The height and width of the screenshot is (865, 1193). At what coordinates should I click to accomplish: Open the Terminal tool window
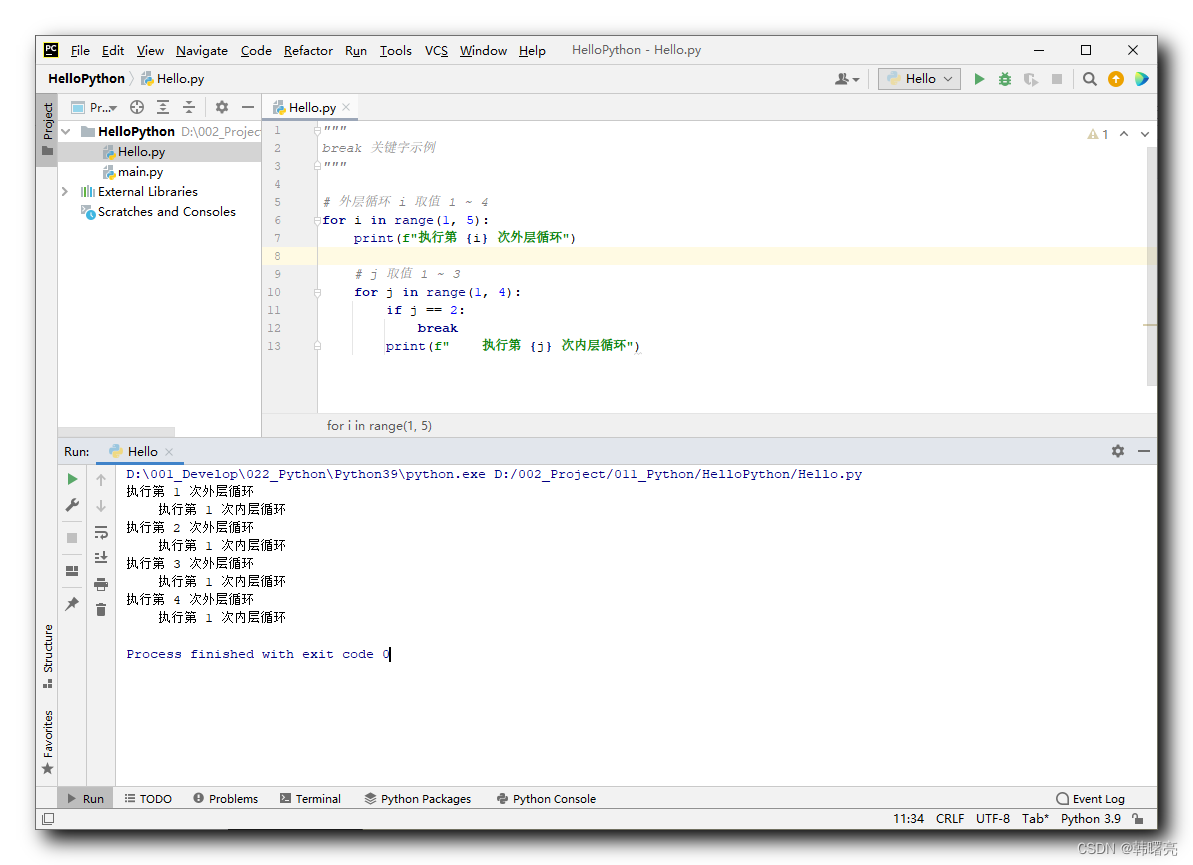tap(310, 799)
